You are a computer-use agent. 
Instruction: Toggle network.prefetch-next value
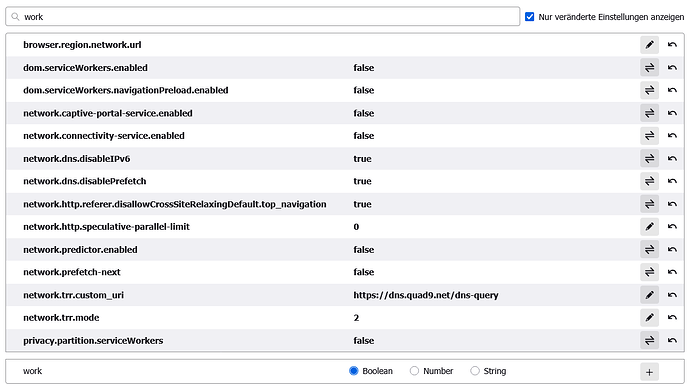pos(649,272)
